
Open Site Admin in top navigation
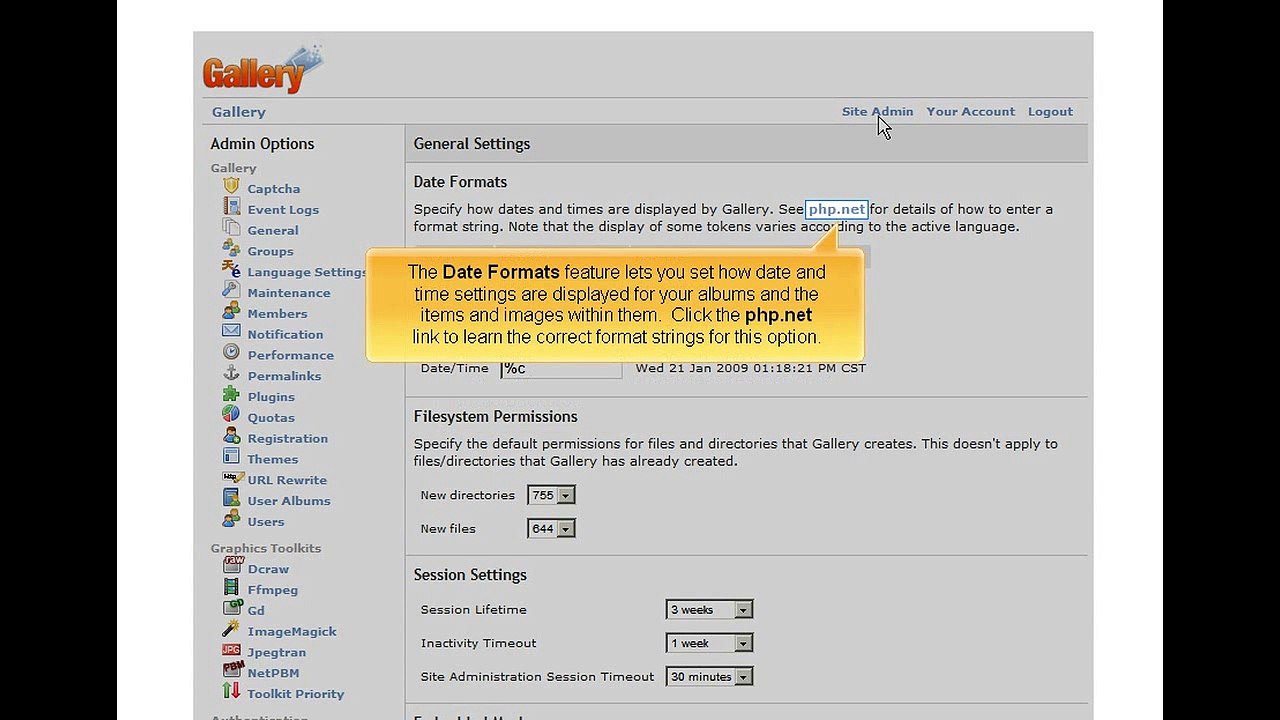tap(877, 112)
